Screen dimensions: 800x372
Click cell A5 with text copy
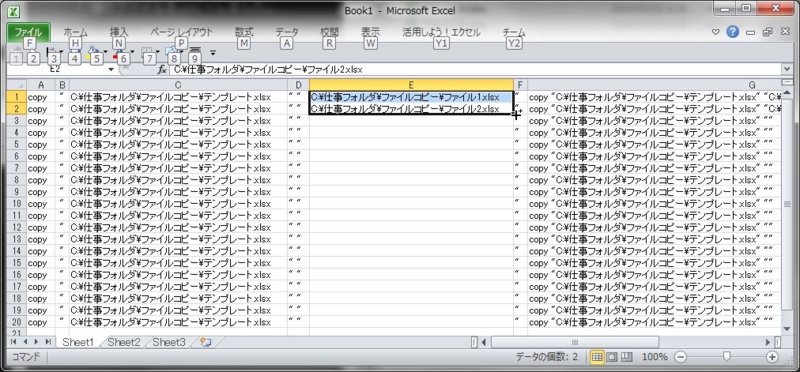pyautogui.click(x=40, y=144)
